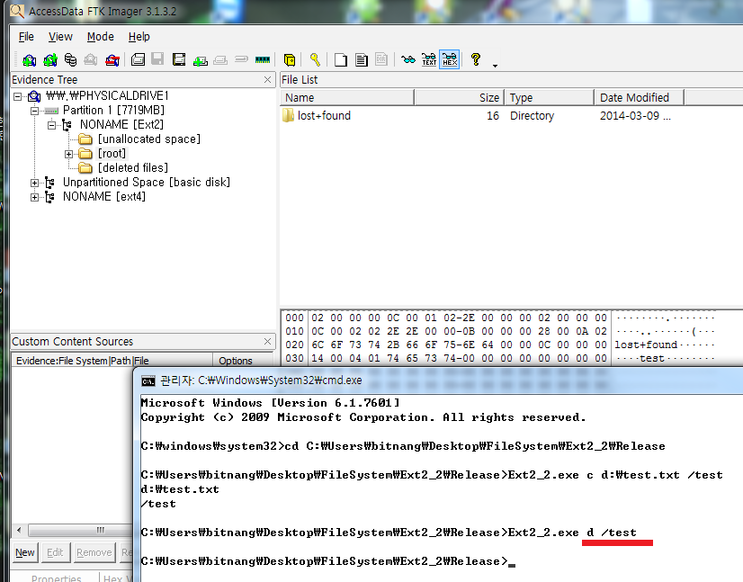This screenshot has width=743, height=582.
Task: Click the greyed Export Directory Listing icon
Action: click(x=381, y=60)
